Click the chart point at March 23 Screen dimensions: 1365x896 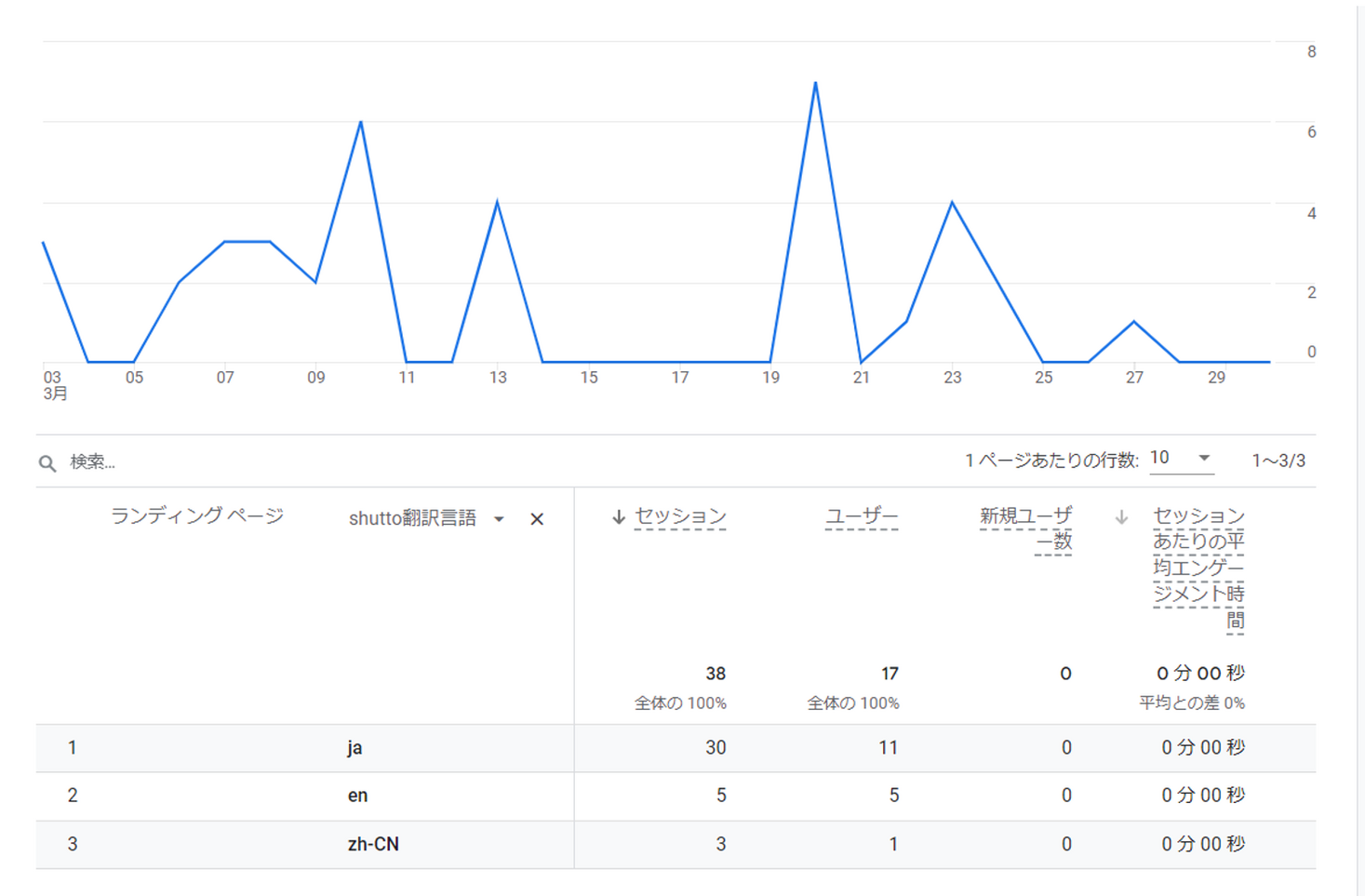tap(952, 202)
